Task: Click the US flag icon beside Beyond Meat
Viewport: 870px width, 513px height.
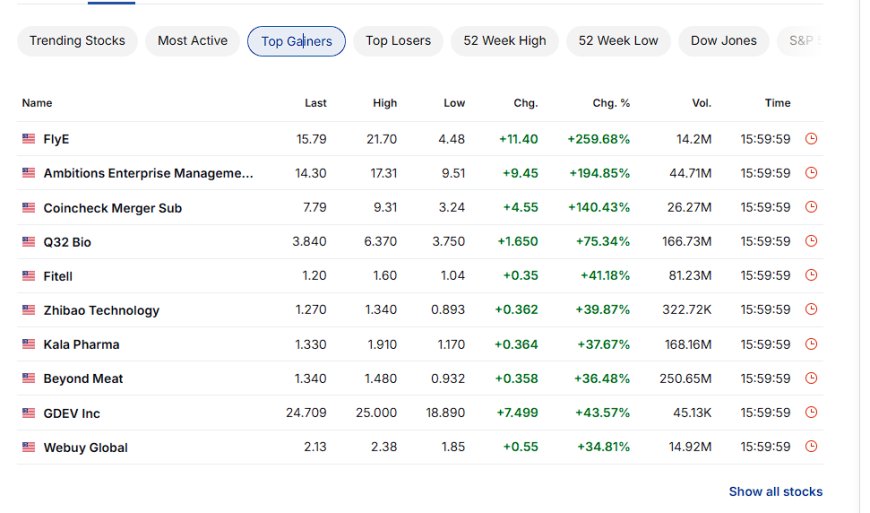Action: 28,378
